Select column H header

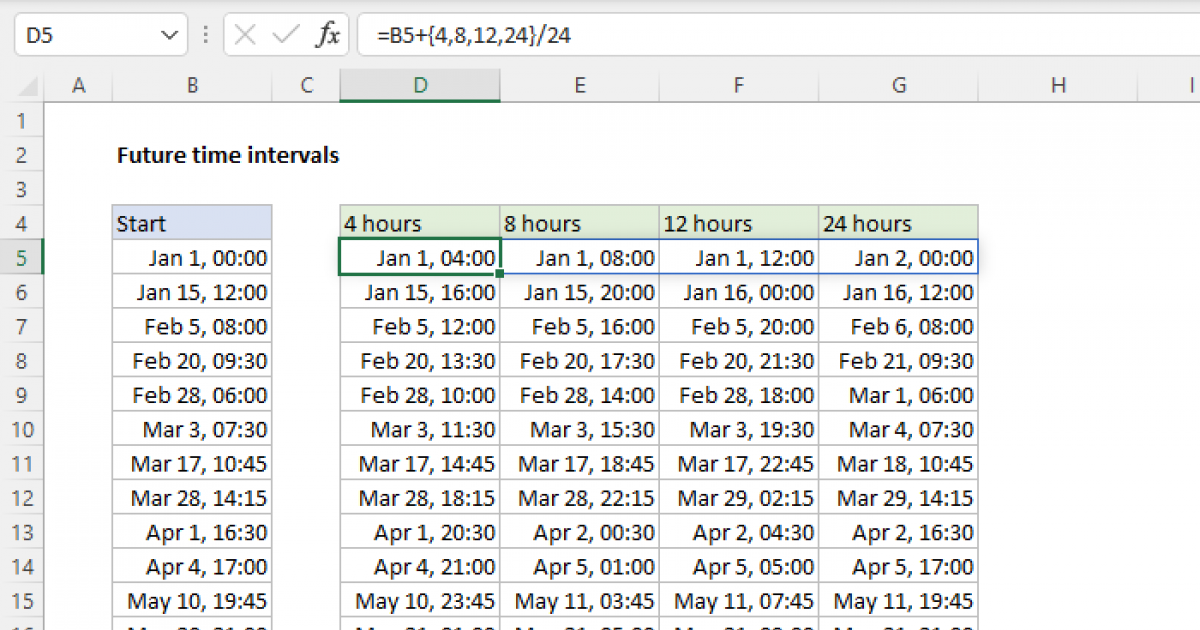pyautogui.click(x=1058, y=85)
